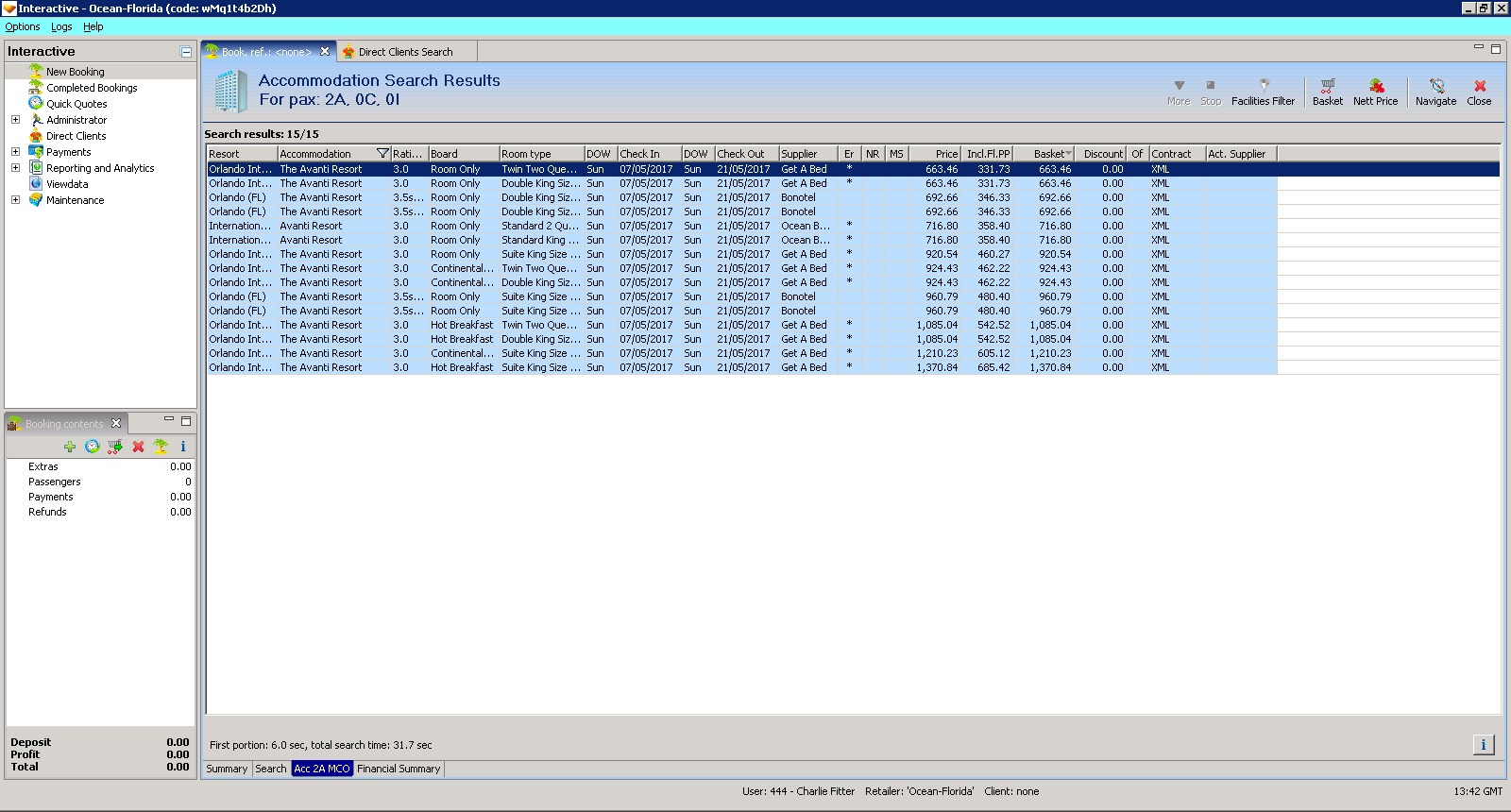Toggle the Nett Price button
This screenshot has width=1511, height=812.
tap(1375, 93)
